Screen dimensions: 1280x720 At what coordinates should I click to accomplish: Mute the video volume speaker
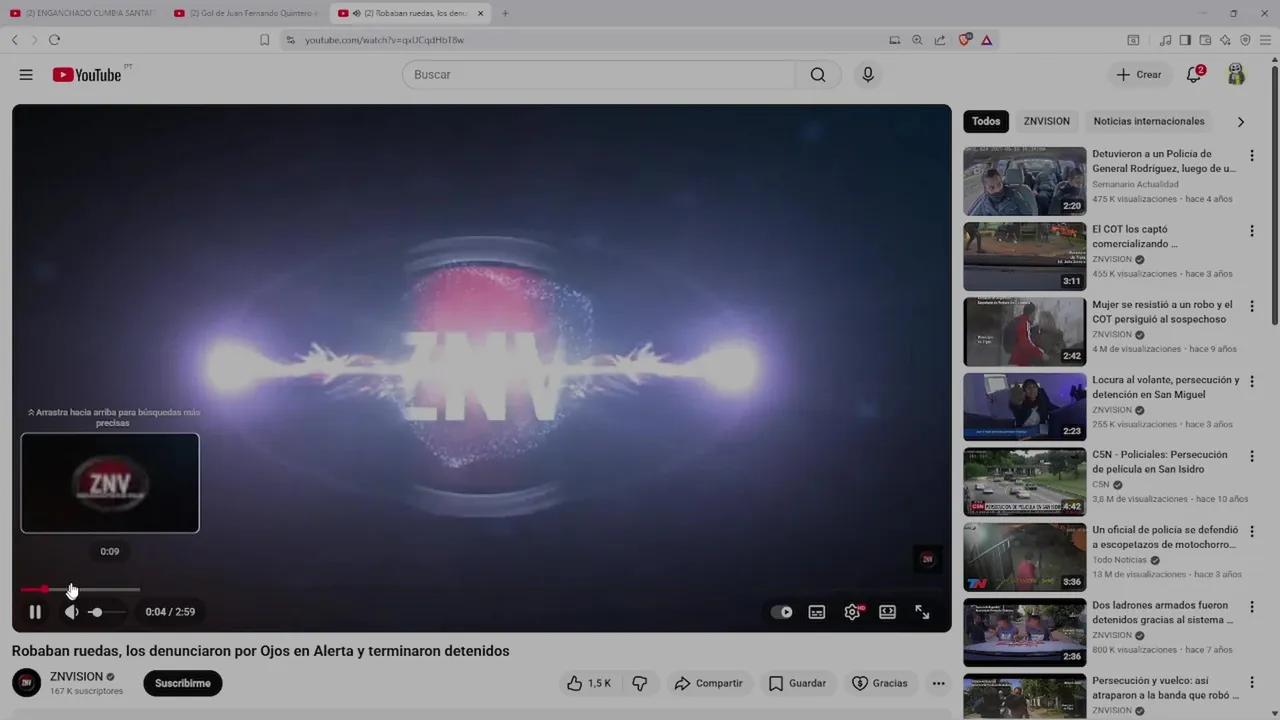(x=71, y=612)
